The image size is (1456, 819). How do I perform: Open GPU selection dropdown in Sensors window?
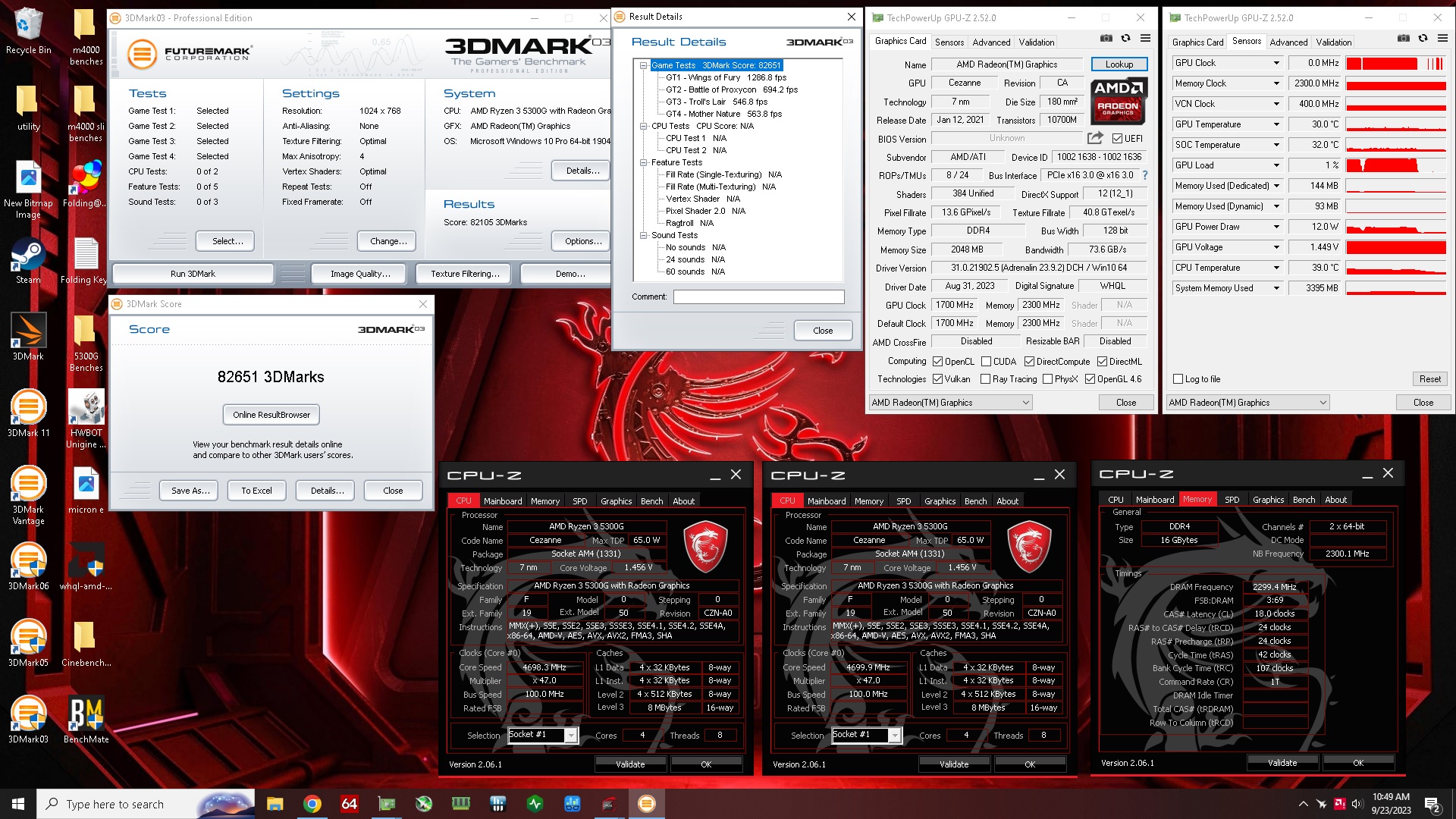point(1248,403)
